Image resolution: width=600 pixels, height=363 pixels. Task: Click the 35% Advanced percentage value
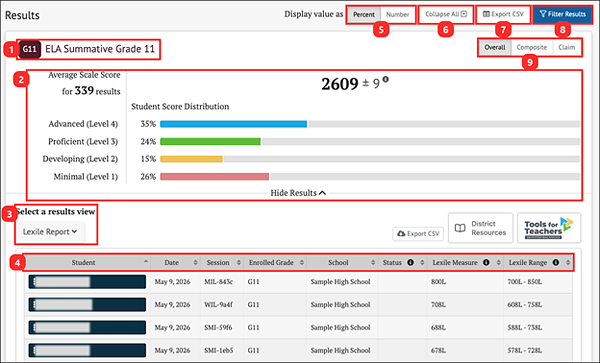click(148, 124)
